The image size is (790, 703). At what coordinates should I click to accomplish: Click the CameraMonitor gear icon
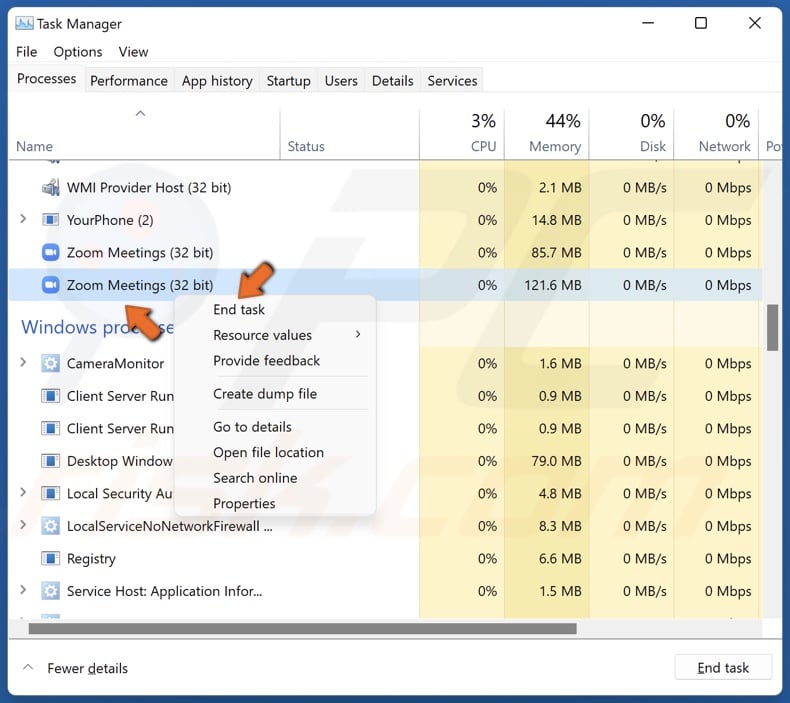[x=50, y=363]
